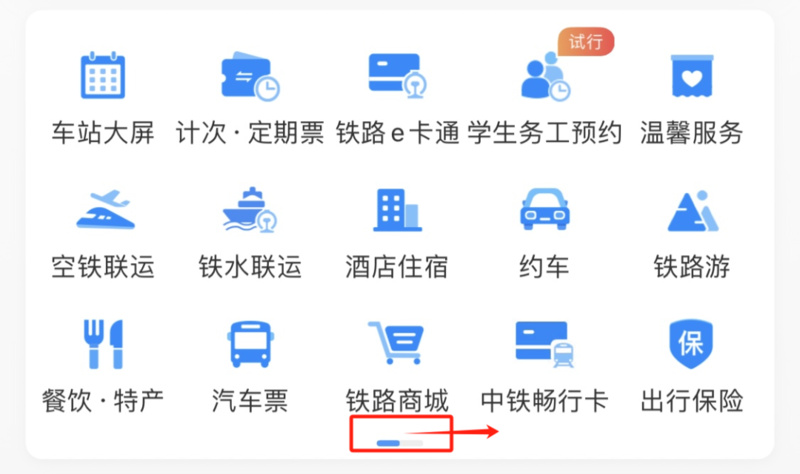Tap the 餐饮·特产 fork and knife icon
Viewport: 800px width, 474px height.
(104, 344)
